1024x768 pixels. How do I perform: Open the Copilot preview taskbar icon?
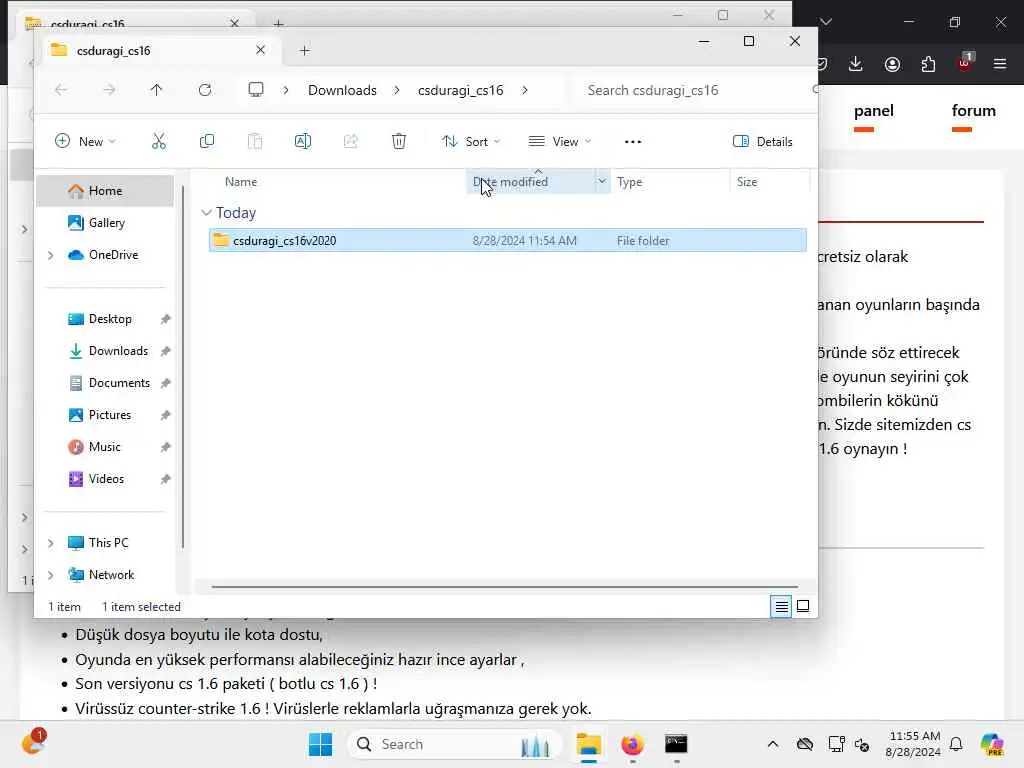(x=992, y=744)
